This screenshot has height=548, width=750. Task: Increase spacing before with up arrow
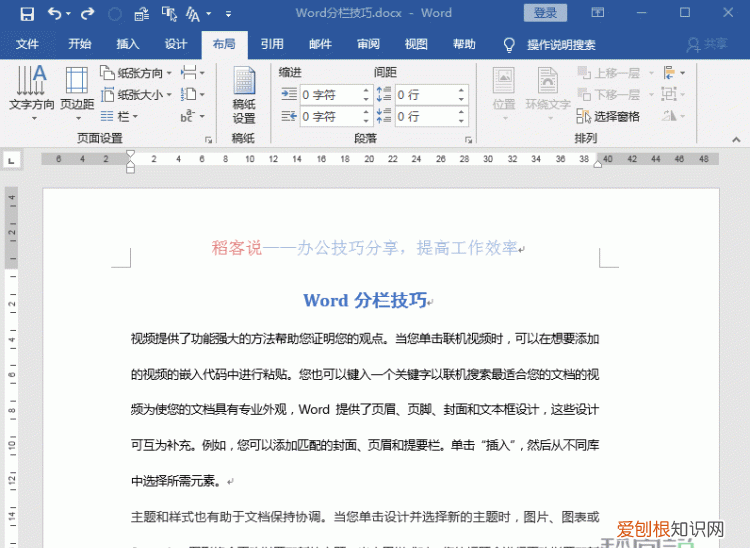[x=462, y=90]
